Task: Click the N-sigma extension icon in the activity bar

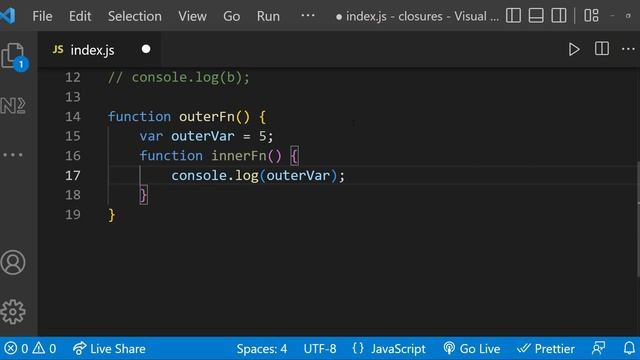Action: click(13, 106)
